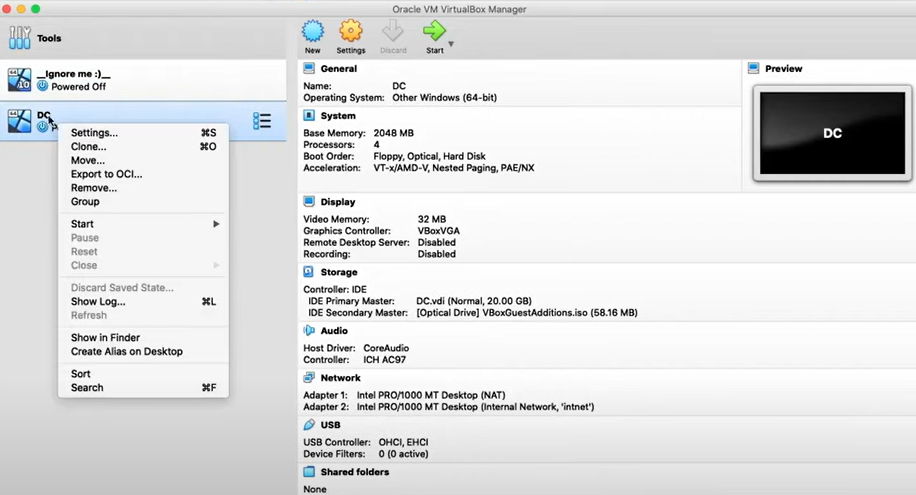Select the '__Ignore me :)__' VM icon
Image resolution: width=916 pixels, height=495 pixels.
19,79
